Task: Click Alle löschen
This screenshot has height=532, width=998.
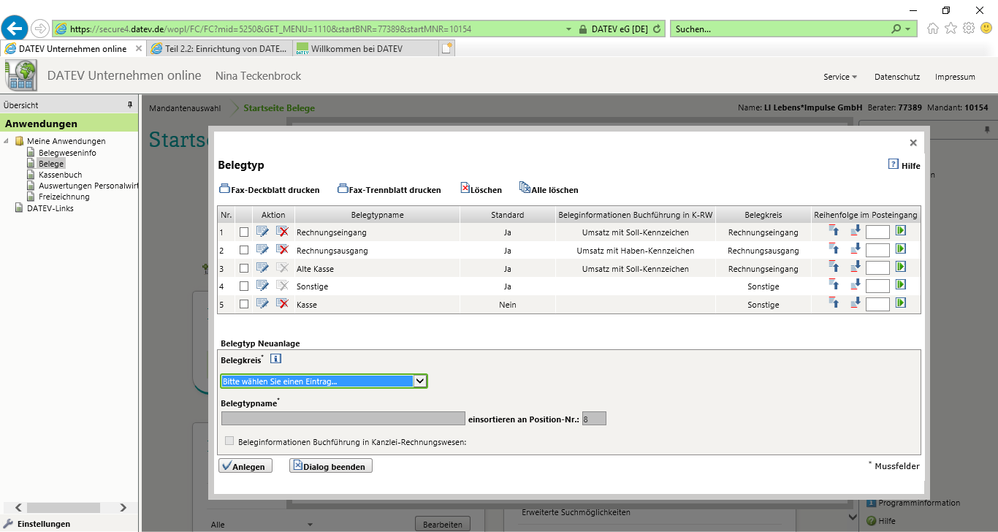Action: coord(549,189)
